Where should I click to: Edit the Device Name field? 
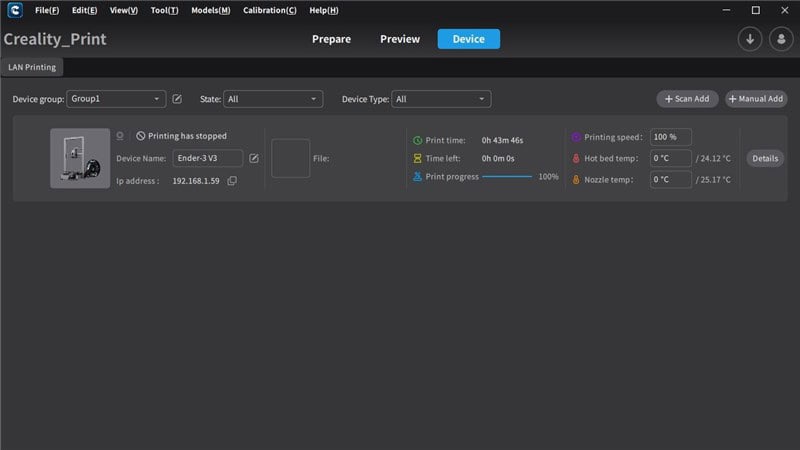click(x=208, y=158)
